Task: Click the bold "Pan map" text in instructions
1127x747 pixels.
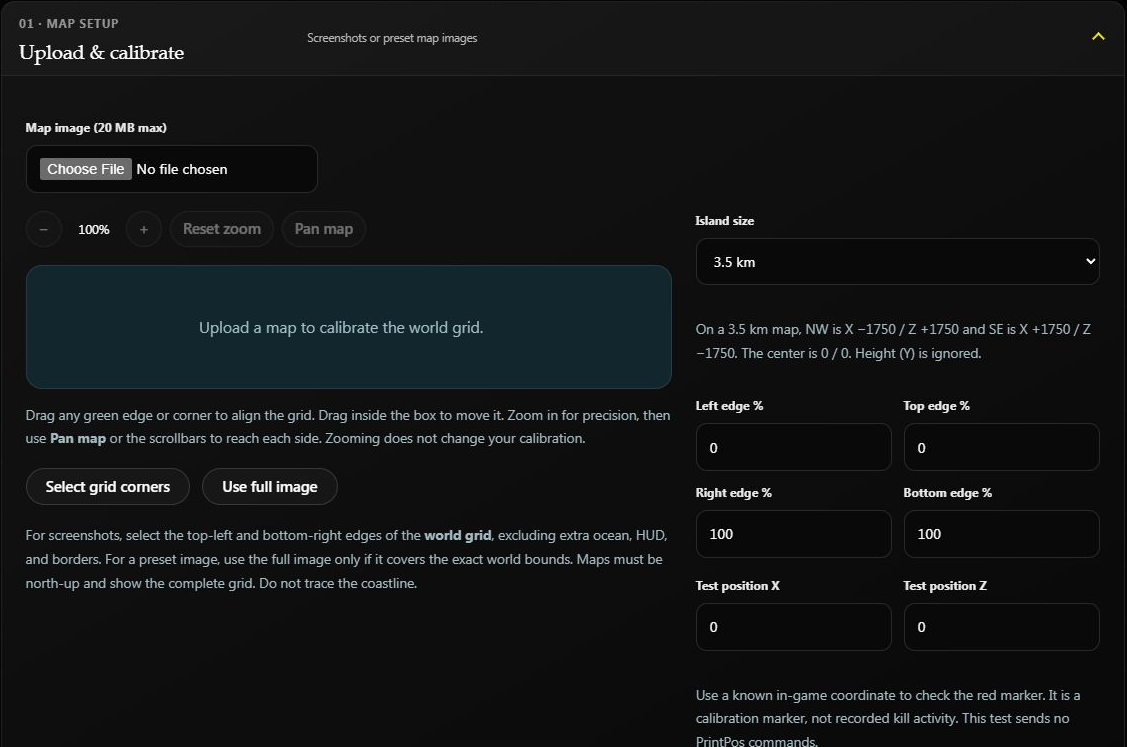Action: pos(78,439)
